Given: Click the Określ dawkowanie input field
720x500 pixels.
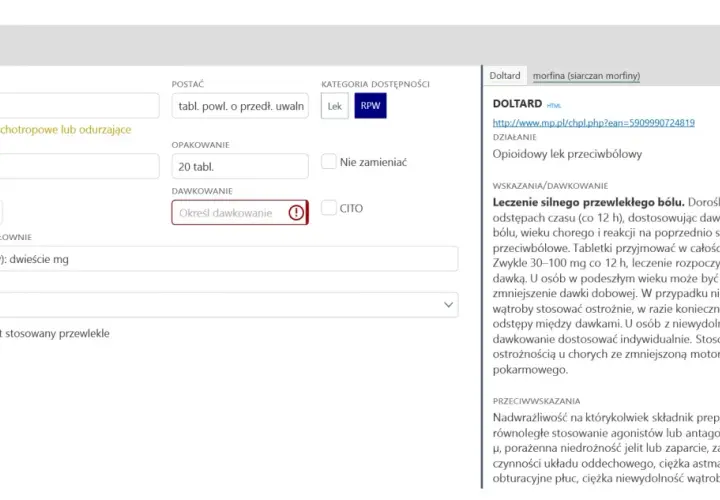Looking at the screenshot, I should coord(240,213).
